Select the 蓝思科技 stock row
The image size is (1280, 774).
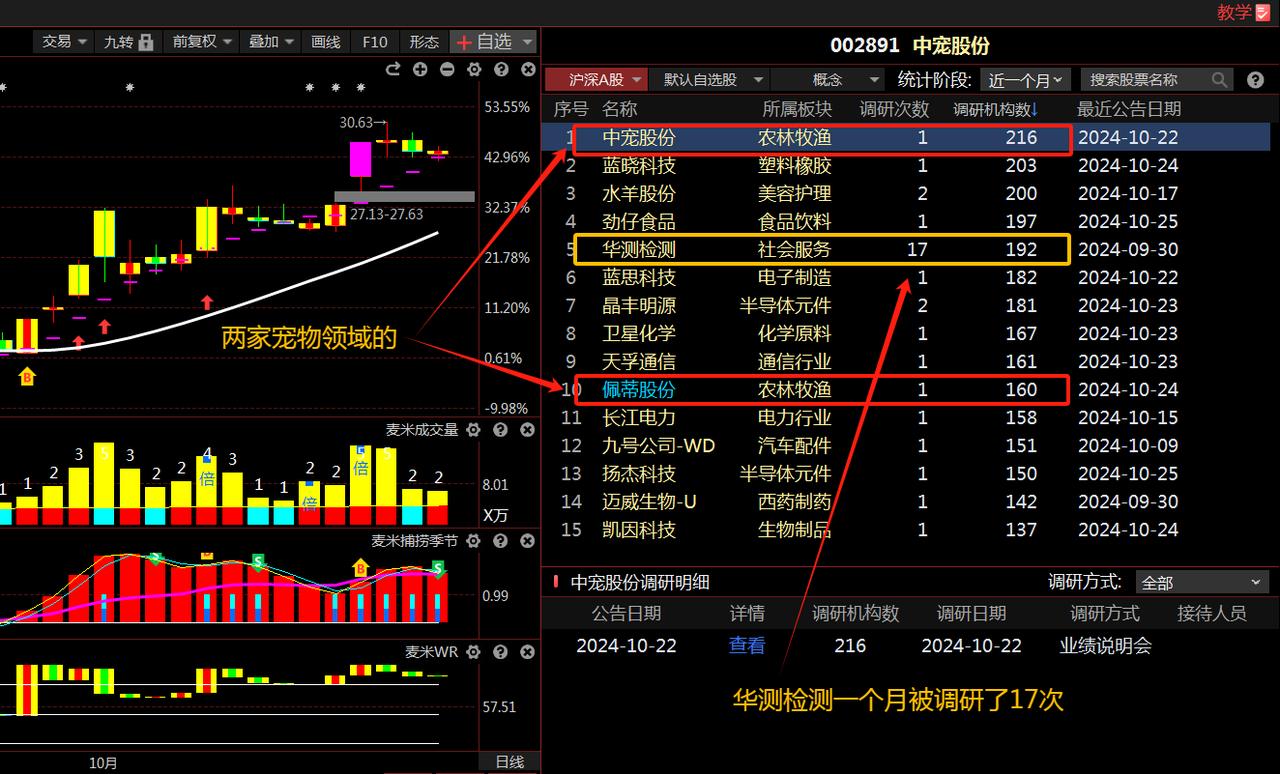tap(906, 278)
